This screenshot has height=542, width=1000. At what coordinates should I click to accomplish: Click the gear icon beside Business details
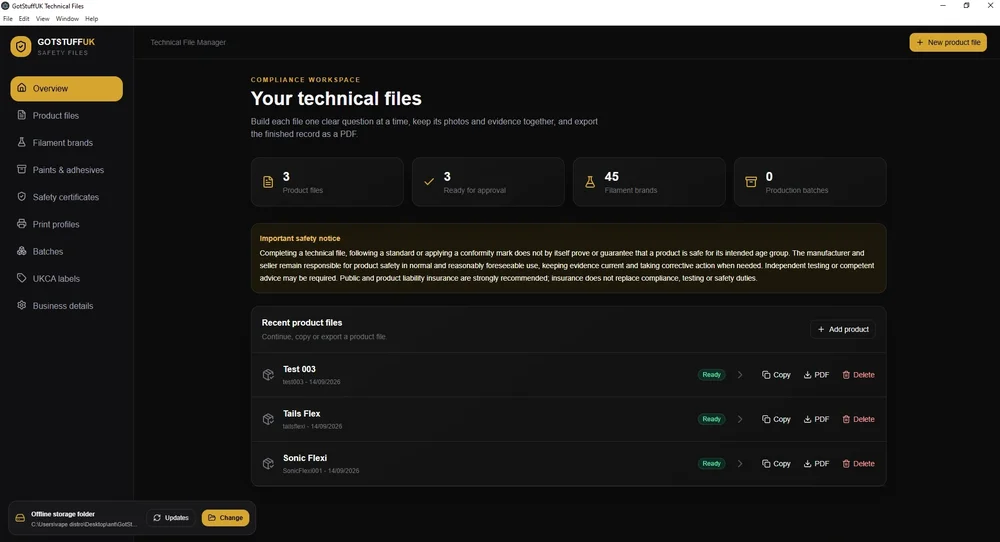(x=22, y=305)
